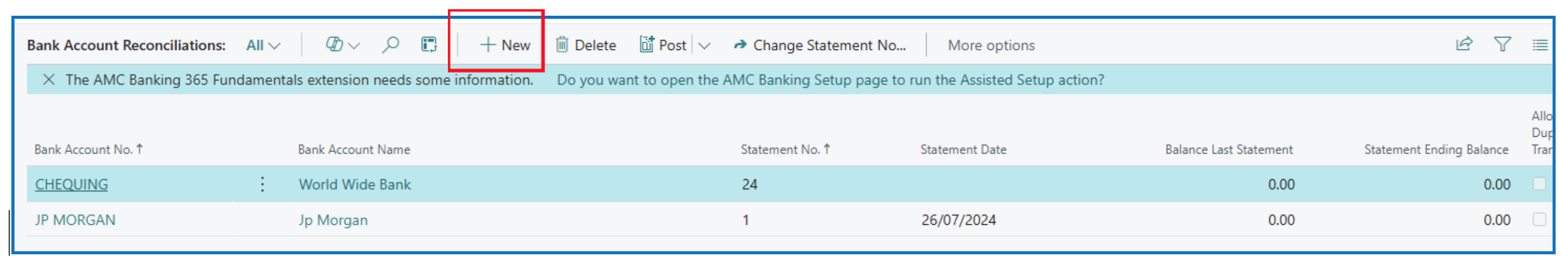1568x265 pixels.
Task: Toggle the JP MORGAN row duplicates checkbox
Action: click(1539, 219)
